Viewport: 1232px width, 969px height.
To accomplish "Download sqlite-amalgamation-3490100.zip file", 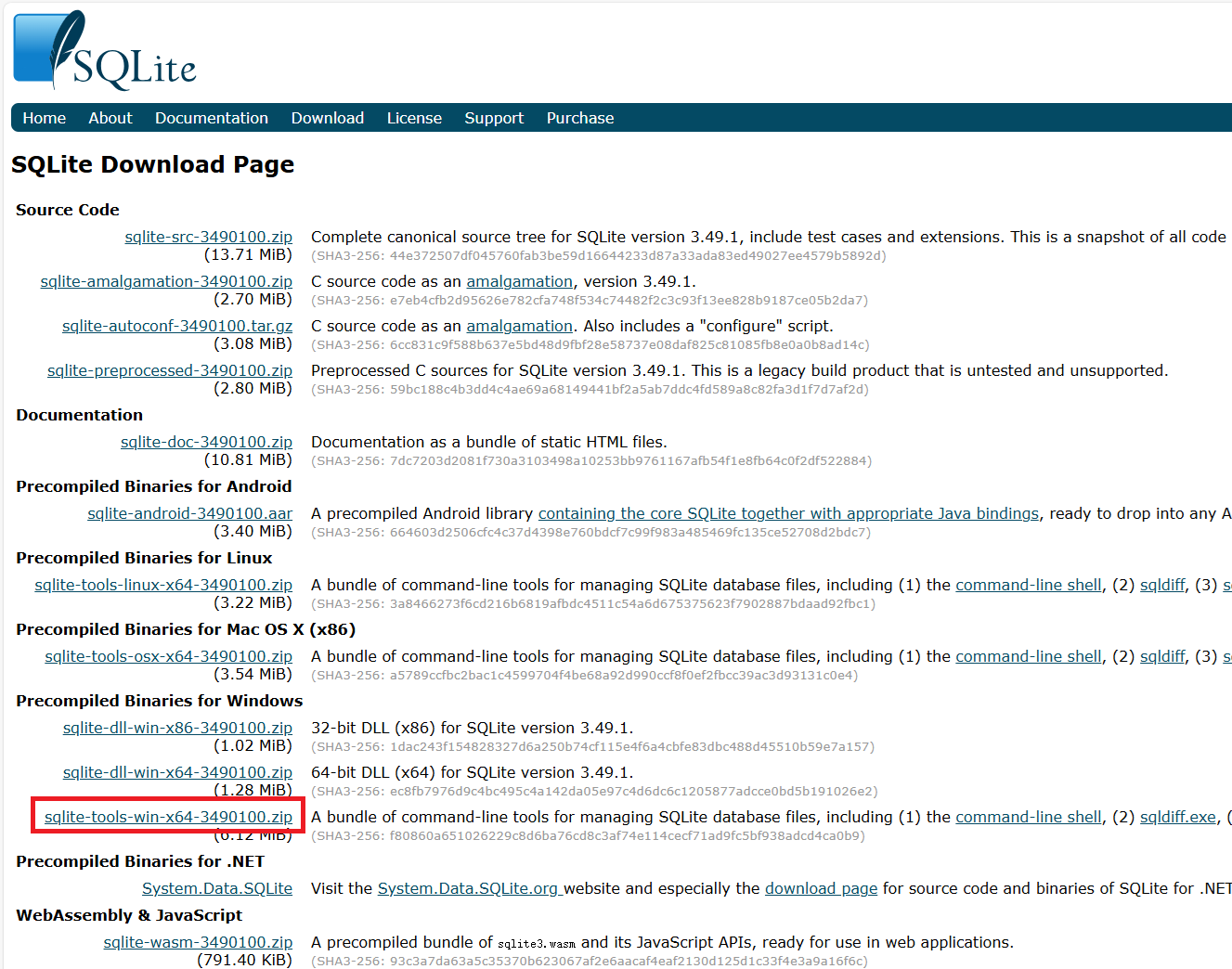I will (166, 281).
